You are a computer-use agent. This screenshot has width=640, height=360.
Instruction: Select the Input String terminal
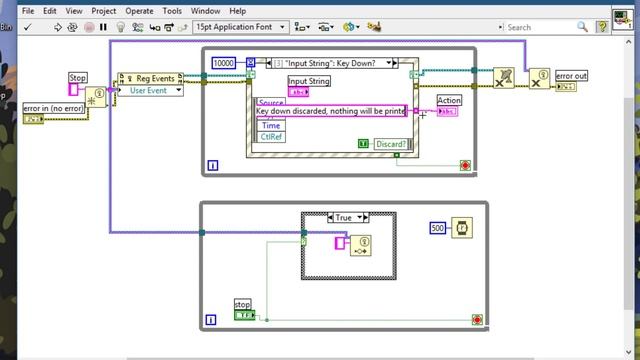pyautogui.click(x=298, y=92)
